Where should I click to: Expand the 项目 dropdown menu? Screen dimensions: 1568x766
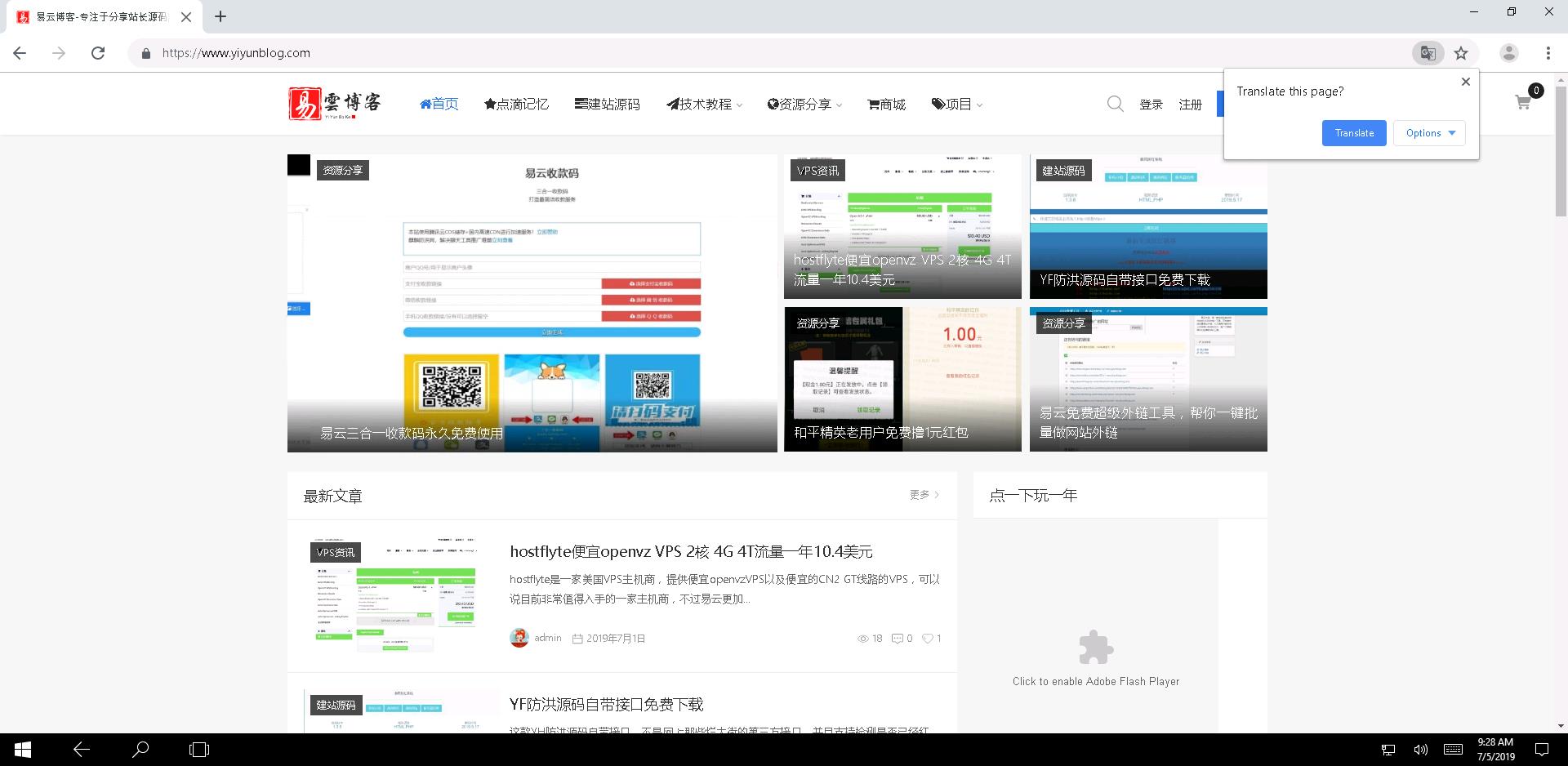(x=956, y=104)
